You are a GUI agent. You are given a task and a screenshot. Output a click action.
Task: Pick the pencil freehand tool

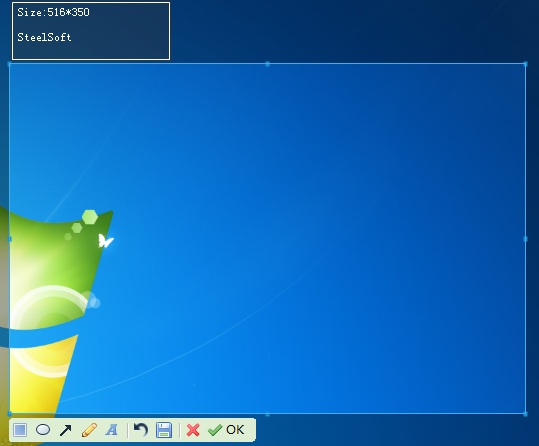coord(89,430)
